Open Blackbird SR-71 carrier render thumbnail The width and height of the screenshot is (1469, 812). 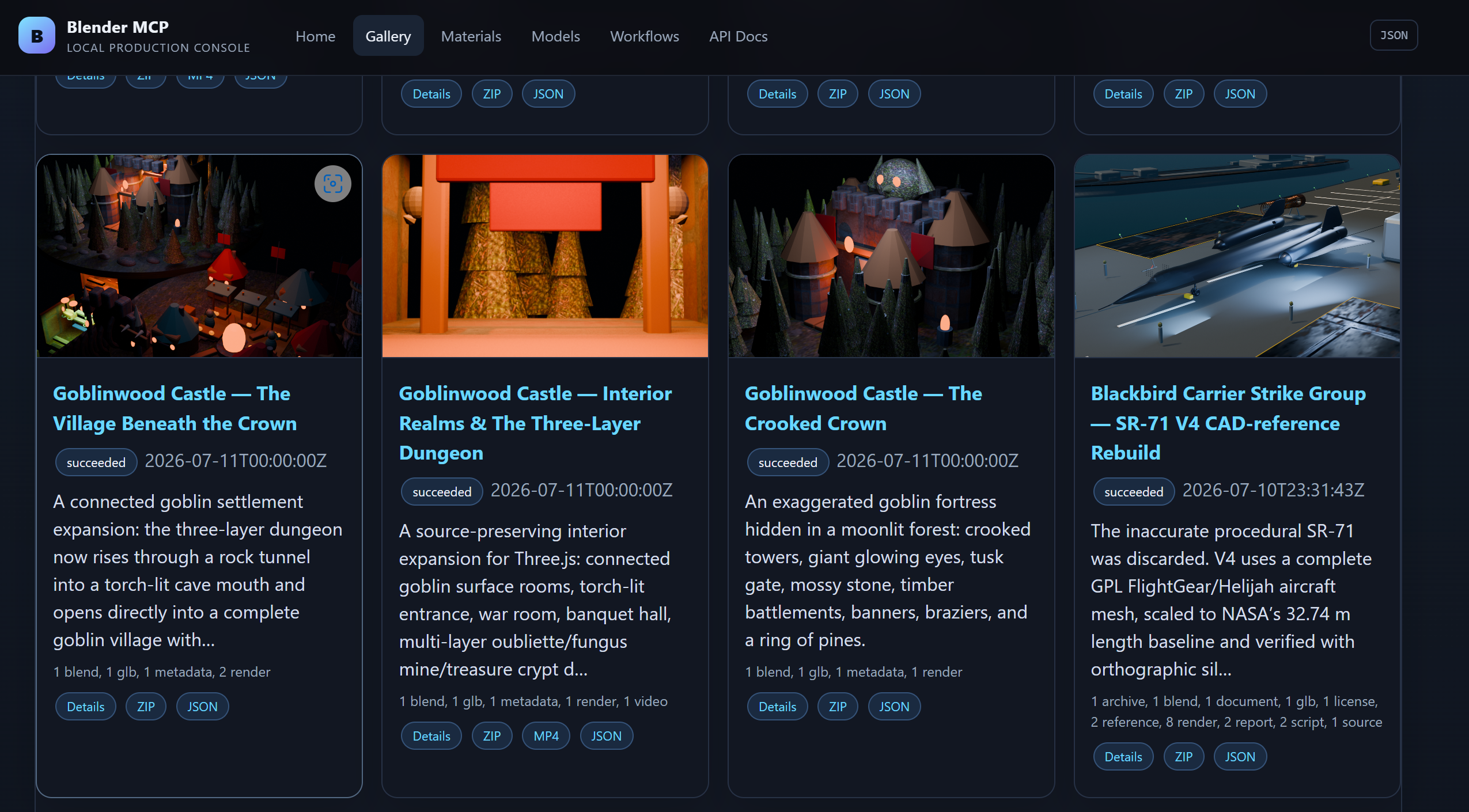pyautogui.click(x=1237, y=256)
